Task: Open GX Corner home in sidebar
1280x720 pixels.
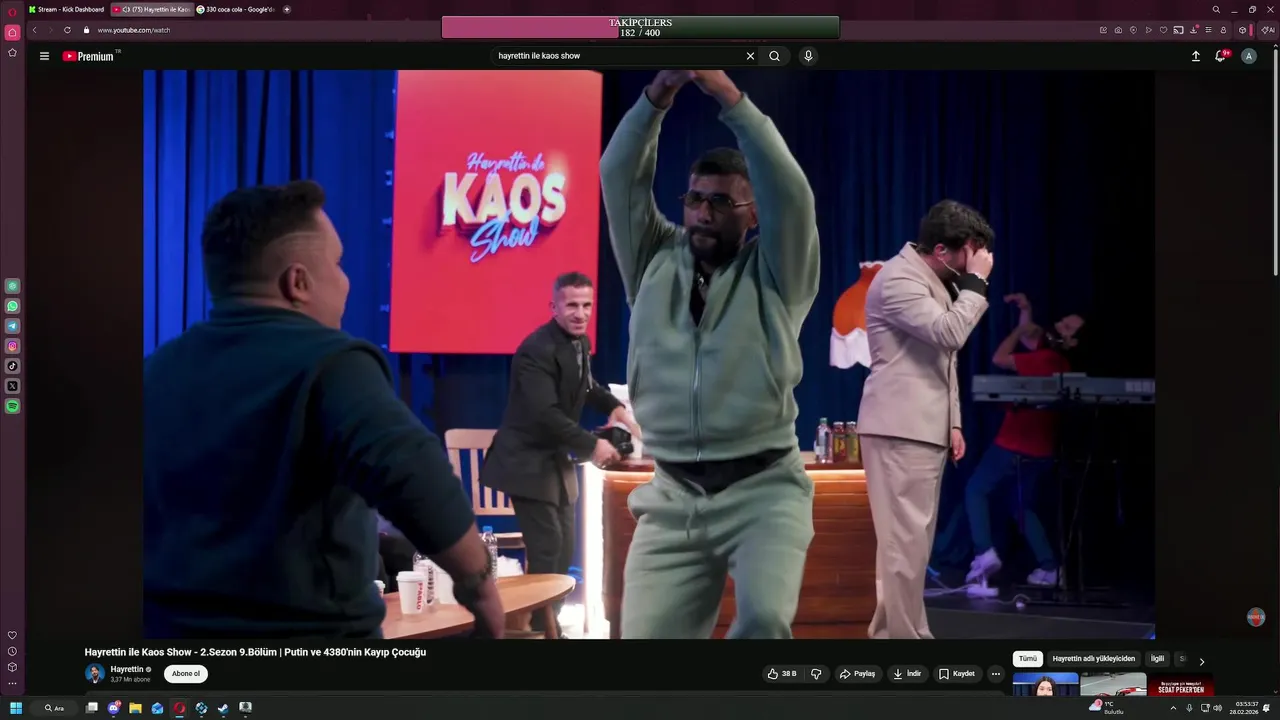Action: click(x=12, y=33)
